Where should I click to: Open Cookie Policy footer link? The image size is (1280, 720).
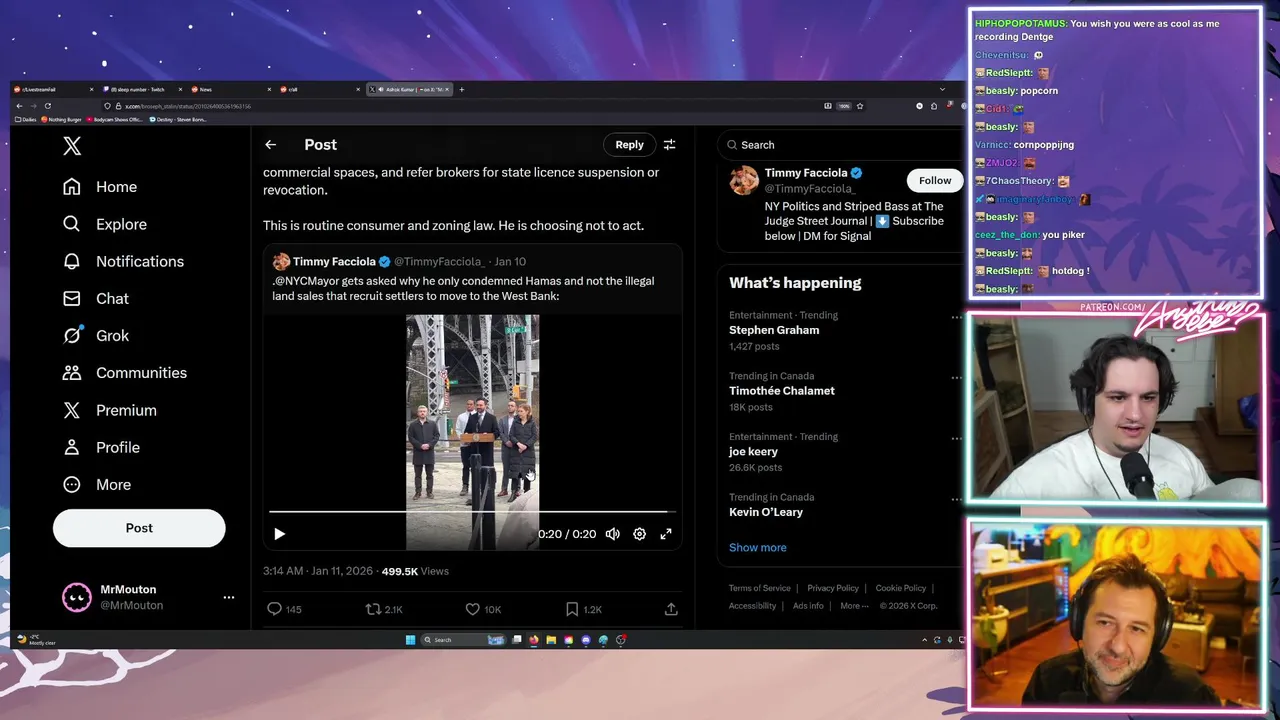coord(900,588)
